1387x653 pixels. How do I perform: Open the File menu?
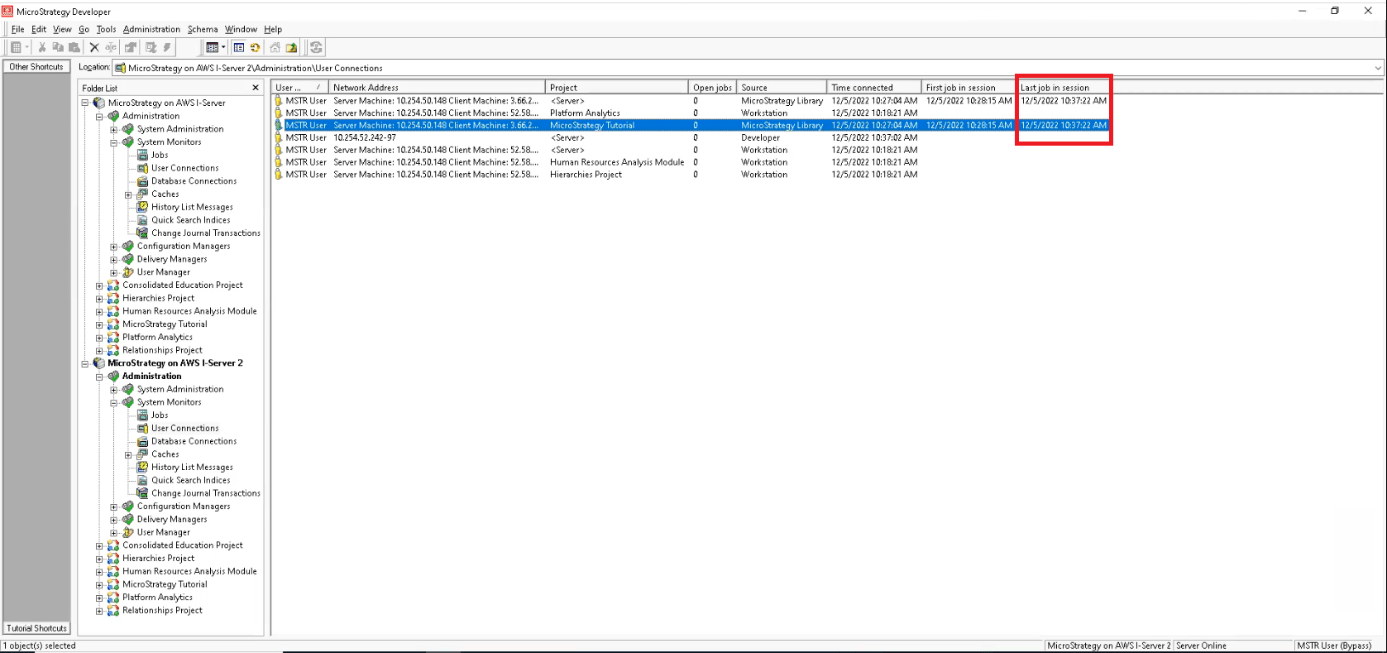pyautogui.click(x=18, y=29)
